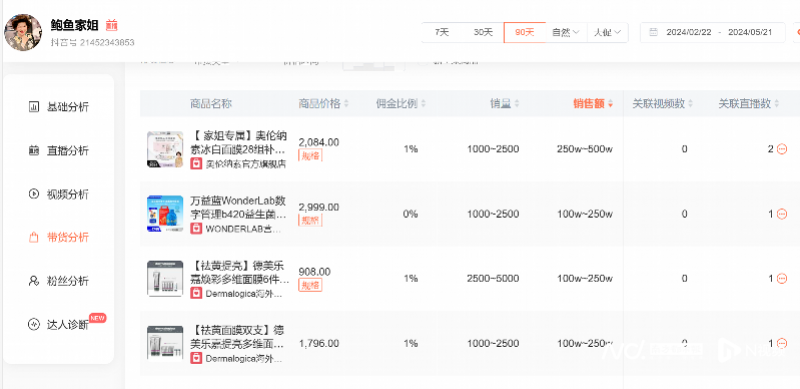Click sales volume 2500~5000
This screenshot has height=389, width=800.
click(x=493, y=279)
